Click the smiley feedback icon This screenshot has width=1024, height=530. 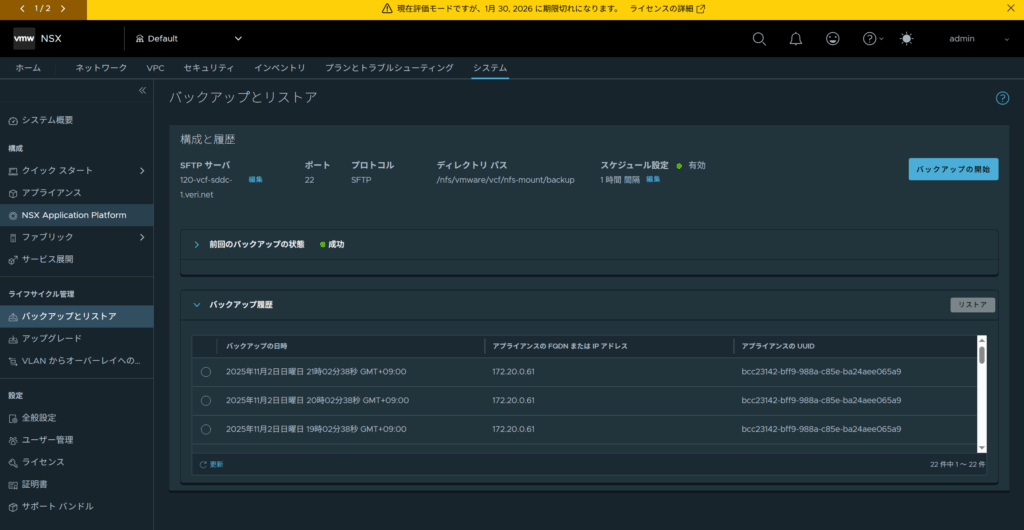[x=832, y=39]
